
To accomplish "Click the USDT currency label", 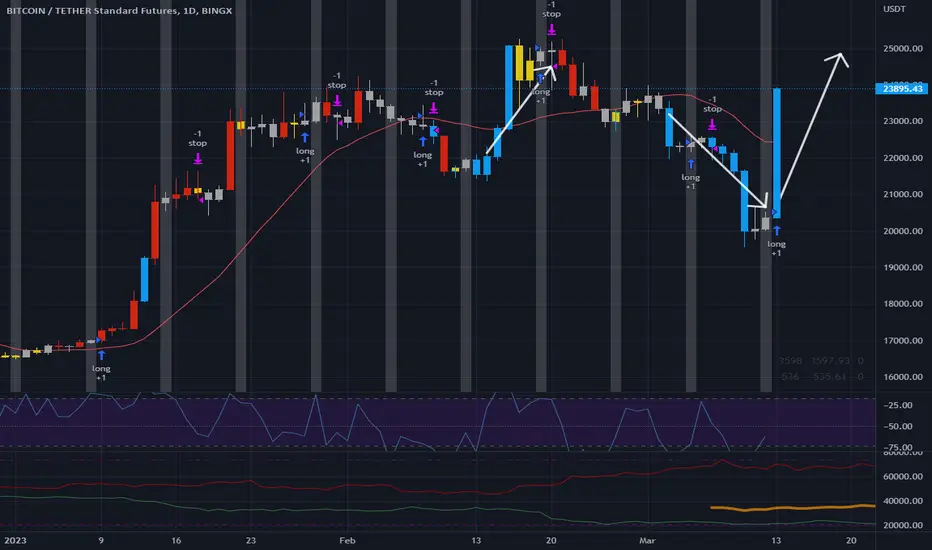I will coord(894,9).
